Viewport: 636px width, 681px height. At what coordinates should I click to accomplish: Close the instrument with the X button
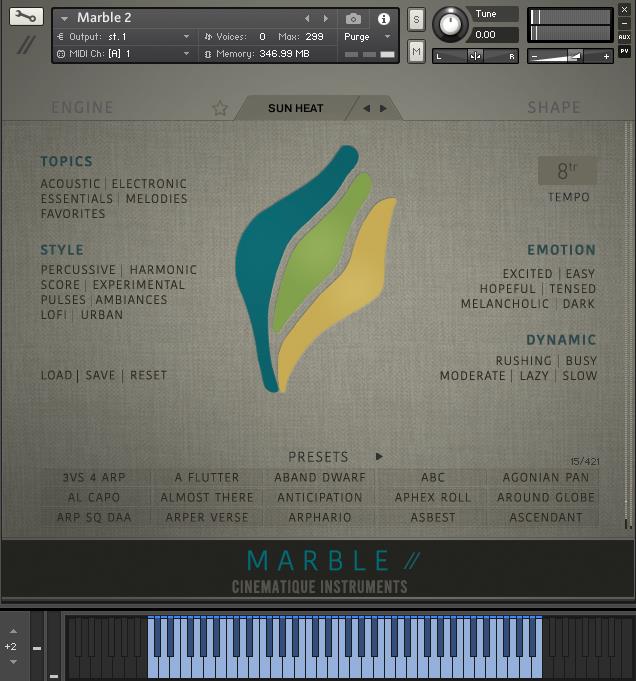tap(624, 9)
